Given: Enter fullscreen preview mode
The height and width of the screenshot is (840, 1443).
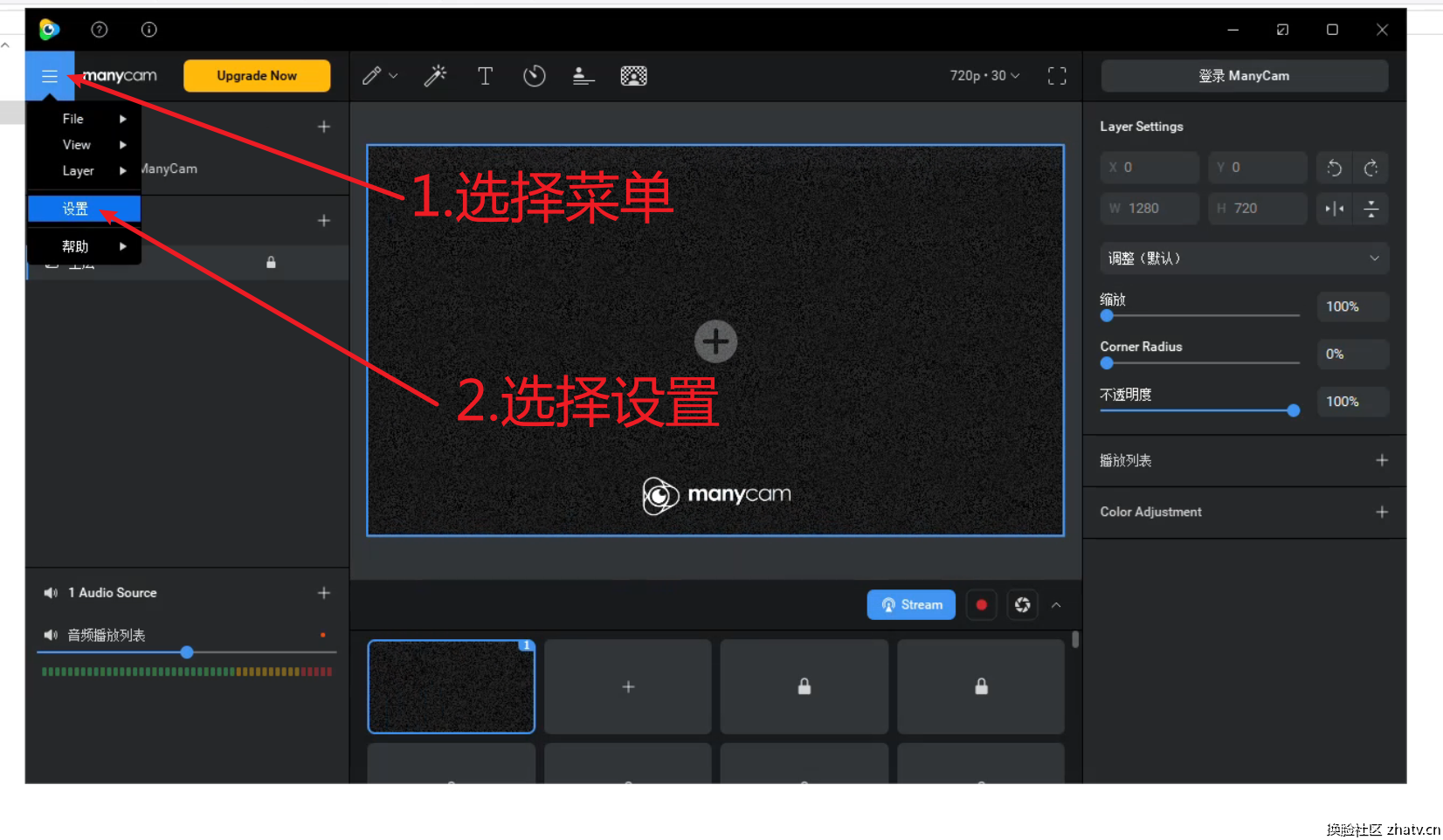Looking at the screenshot, I should pyautogui.click(x=1057, y=76).
